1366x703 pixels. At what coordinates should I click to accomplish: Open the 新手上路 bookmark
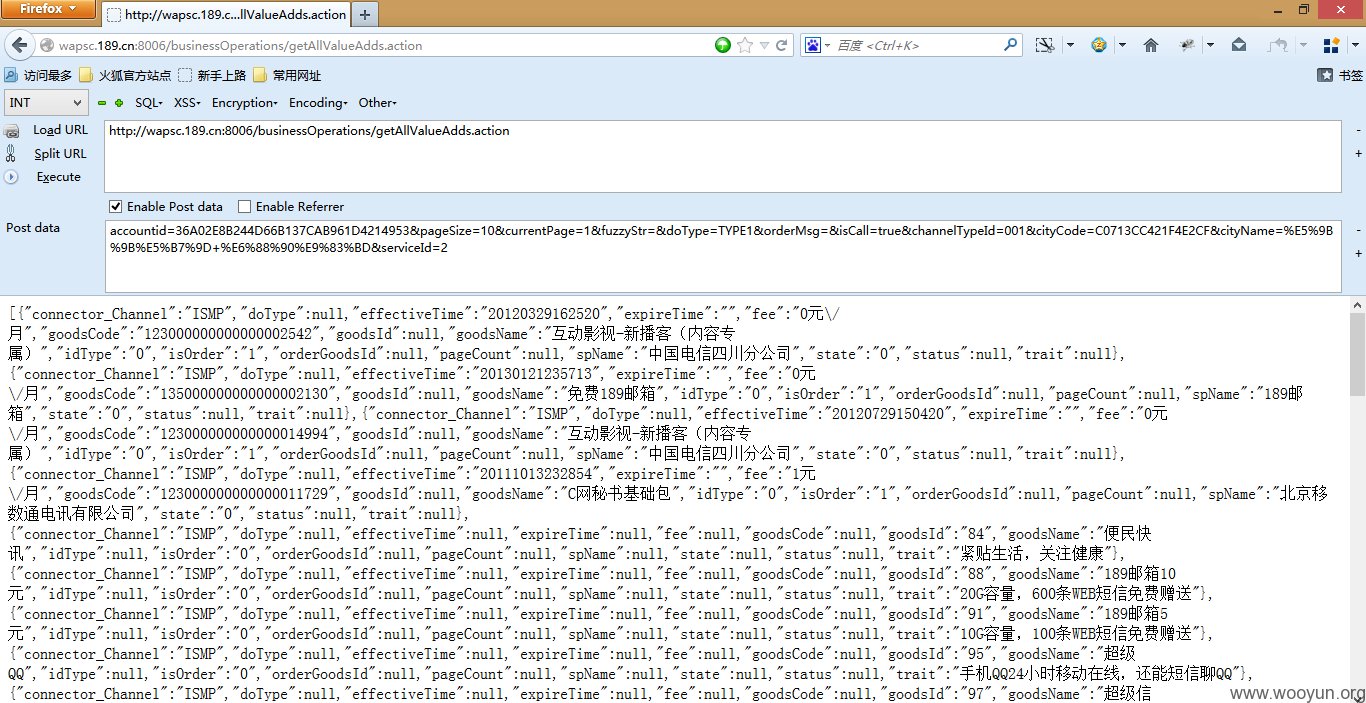coord(213,75)
